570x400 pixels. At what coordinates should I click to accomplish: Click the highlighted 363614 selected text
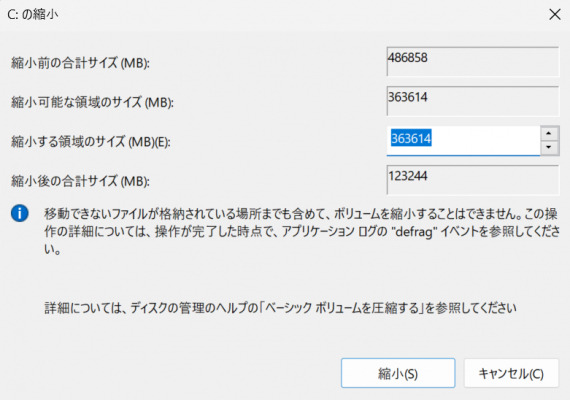click(x=411, y=138)
